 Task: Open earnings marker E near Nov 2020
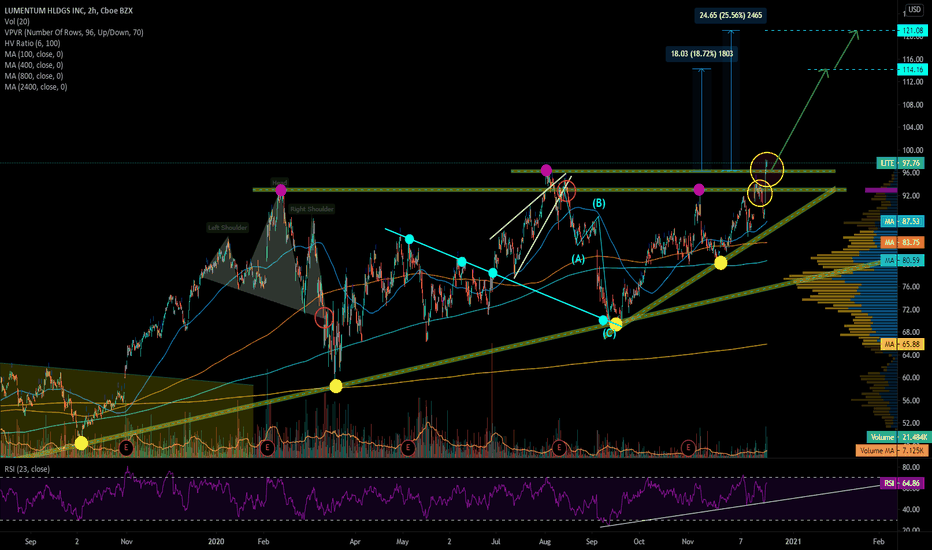pos(688,448)
